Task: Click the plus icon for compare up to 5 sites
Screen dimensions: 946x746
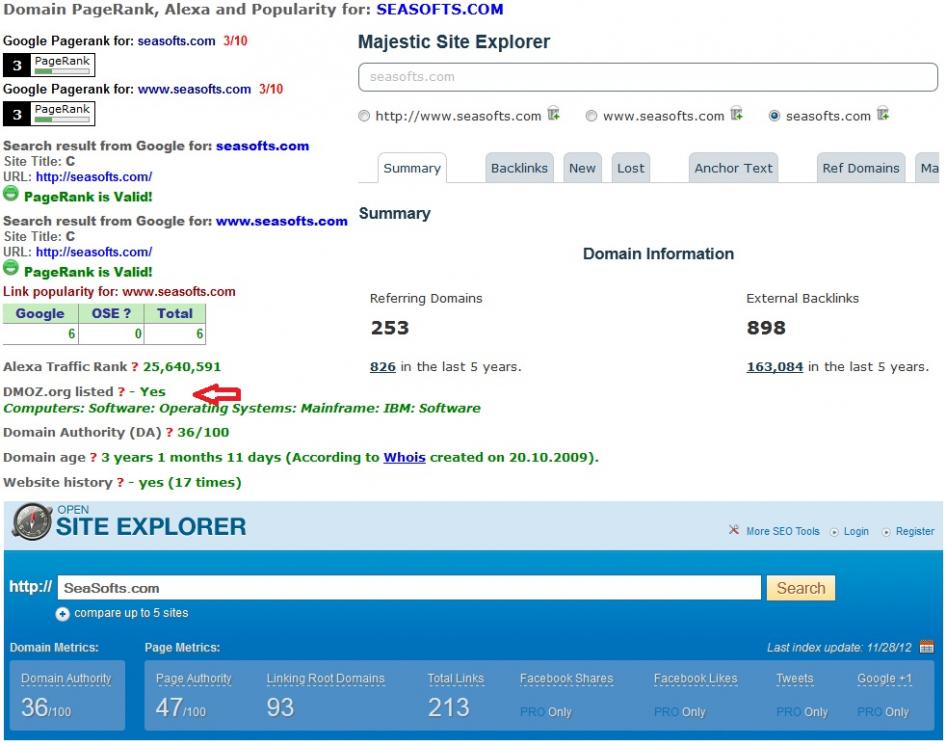Action: (x=62, y=614)
